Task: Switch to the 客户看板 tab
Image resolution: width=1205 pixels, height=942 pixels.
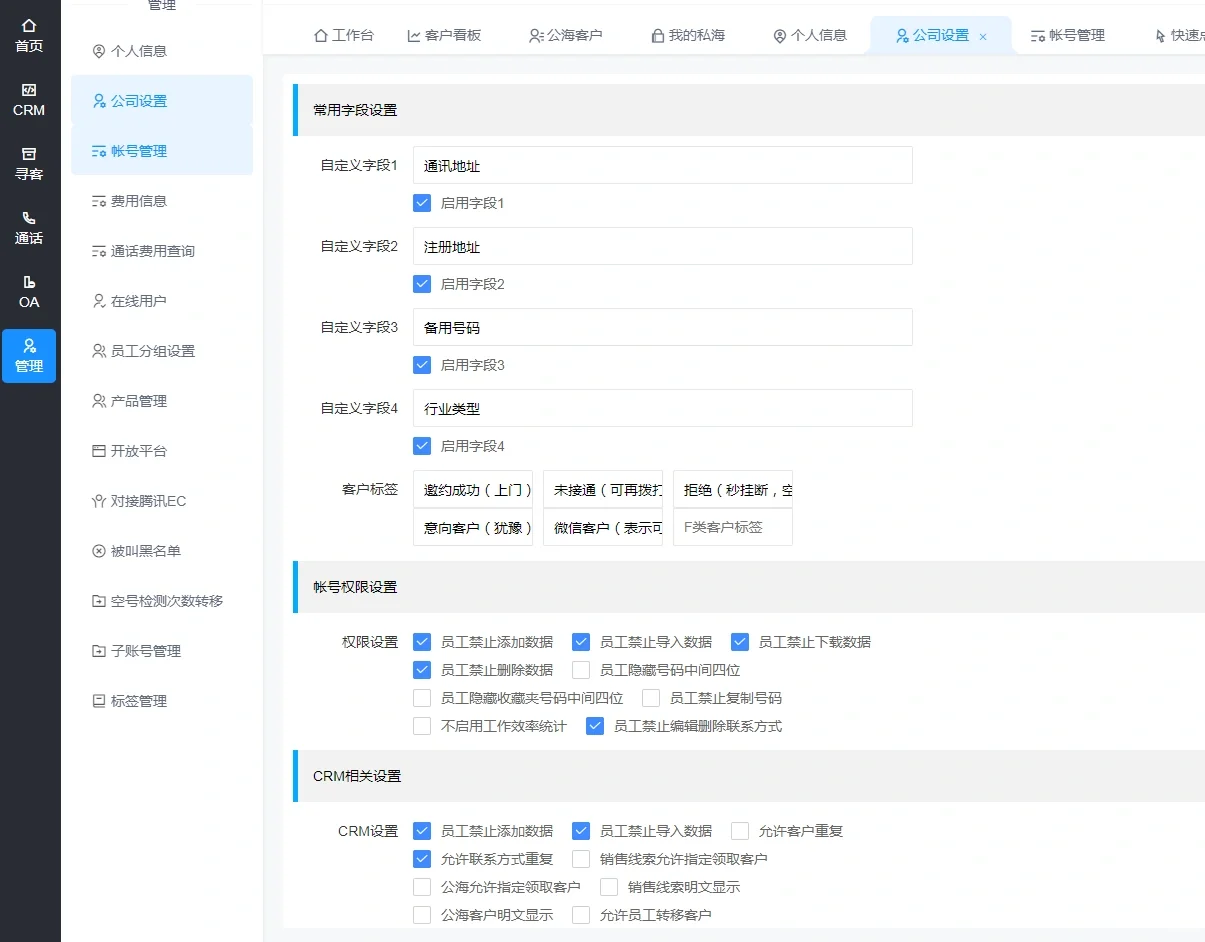Action: point(444,35)
